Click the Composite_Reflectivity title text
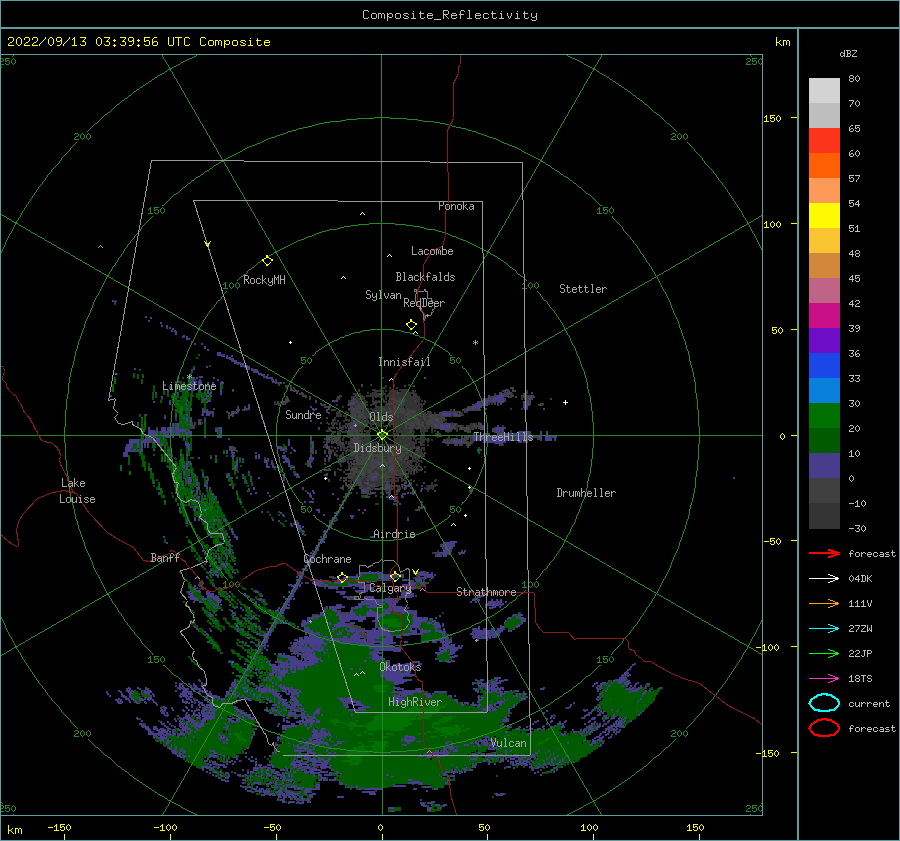This screenshot has width=900, height=841. 450,15
